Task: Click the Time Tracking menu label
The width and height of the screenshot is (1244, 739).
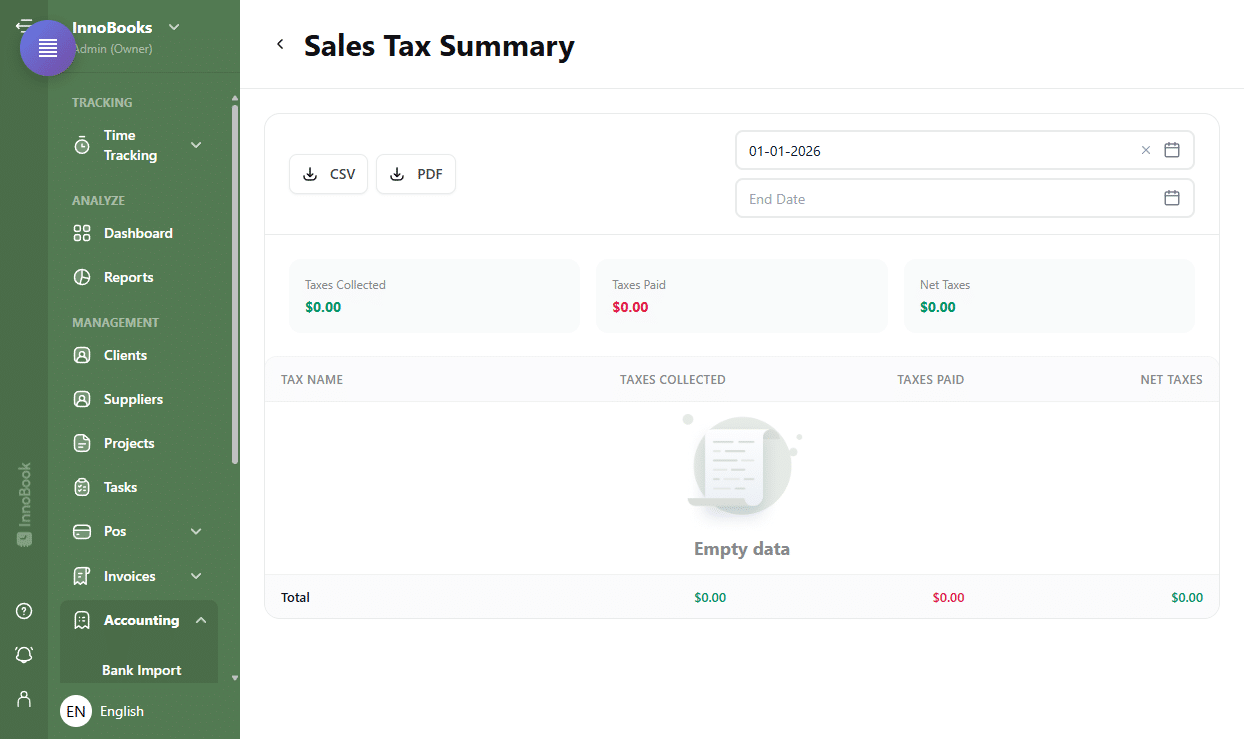Action: (130, 145)
